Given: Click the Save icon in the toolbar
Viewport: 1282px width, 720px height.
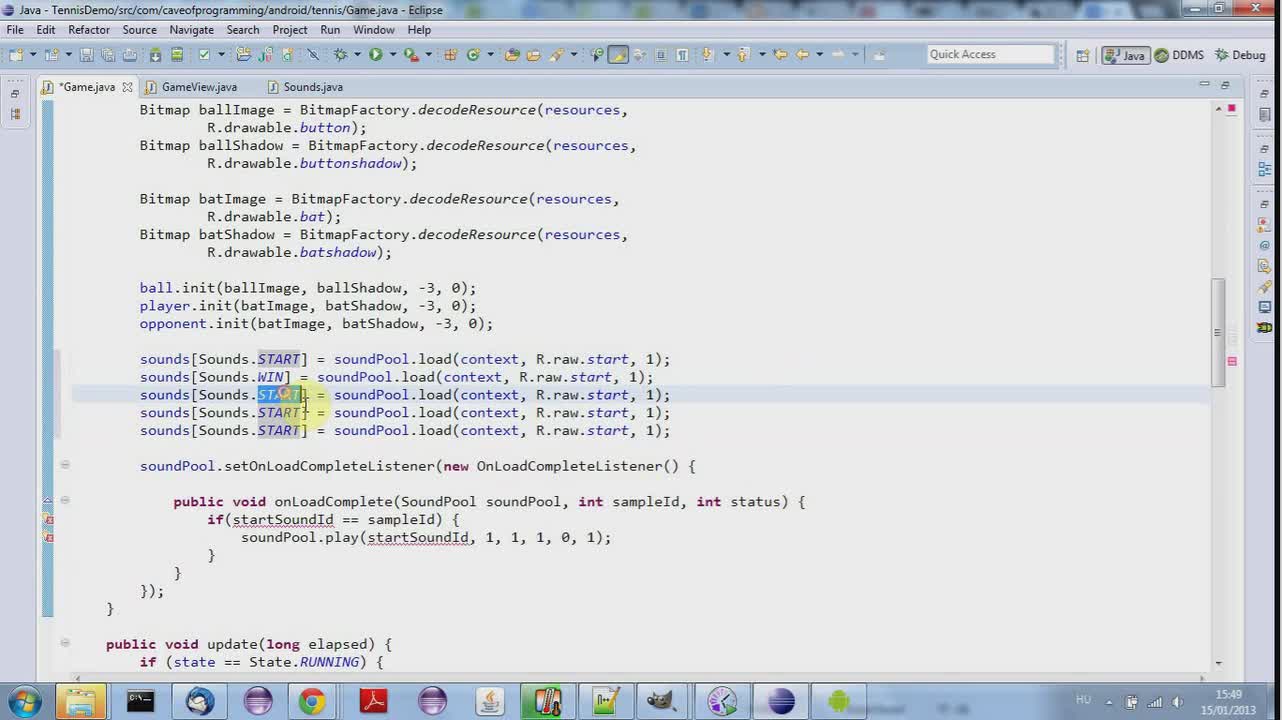Looking at the screenshot, I should tap(86, 54).
